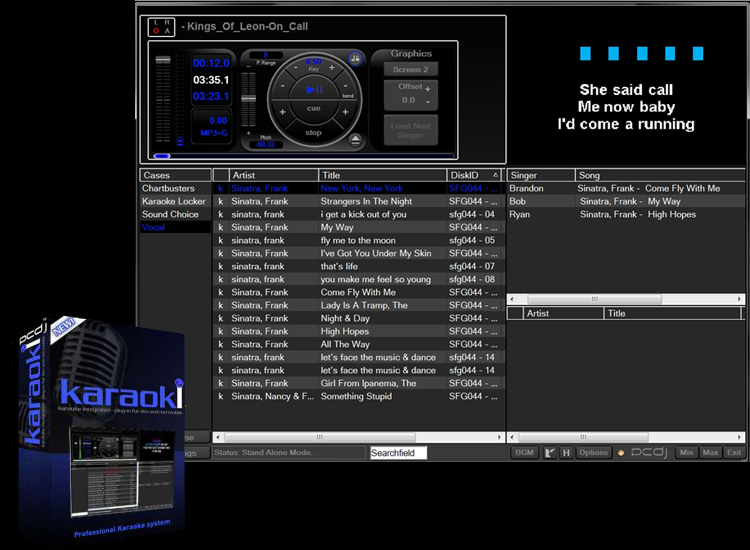Viewport: 750px width, 550px height.
Task: Raise the key with the Key plus
Action: (x=331, y=68)
